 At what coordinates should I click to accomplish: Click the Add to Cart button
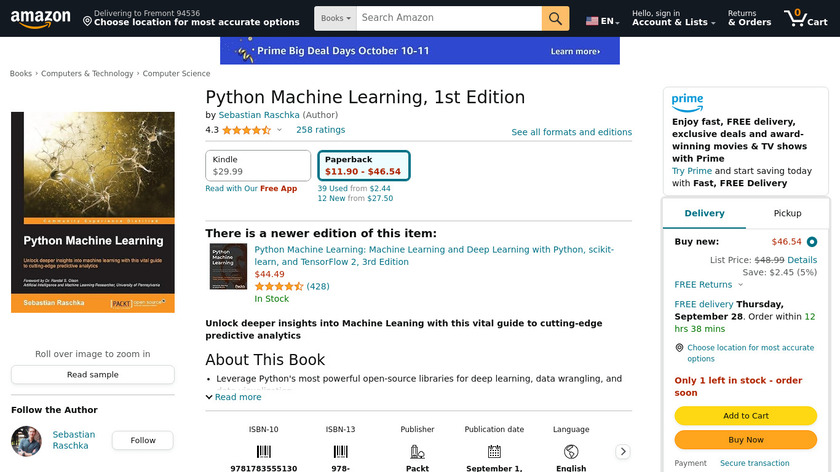[x=745, y=416]
